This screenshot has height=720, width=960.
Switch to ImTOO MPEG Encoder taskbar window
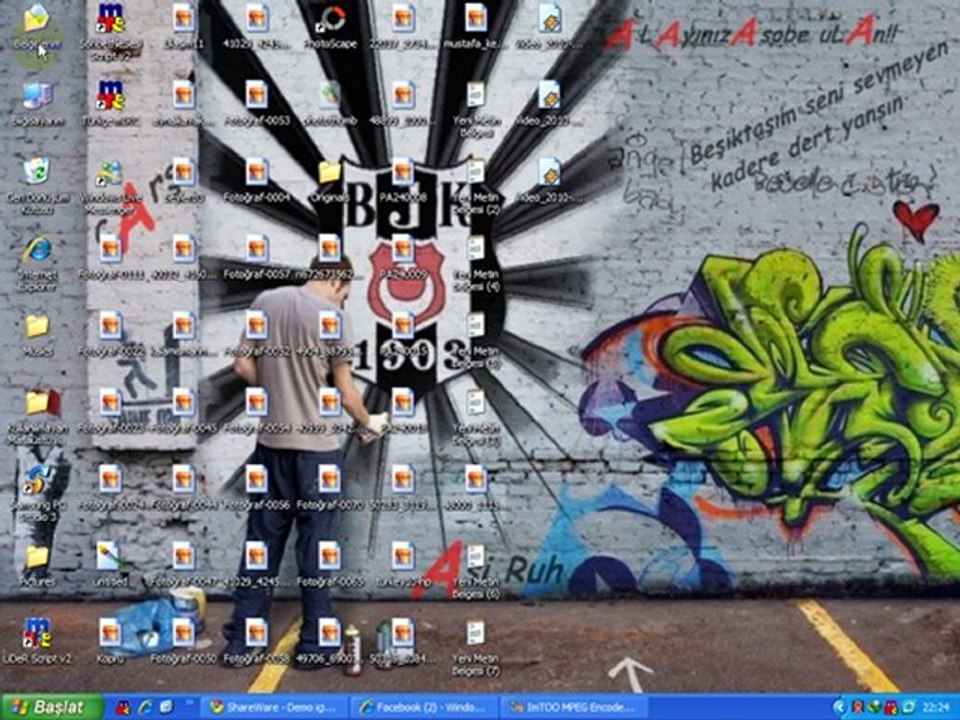575,708
